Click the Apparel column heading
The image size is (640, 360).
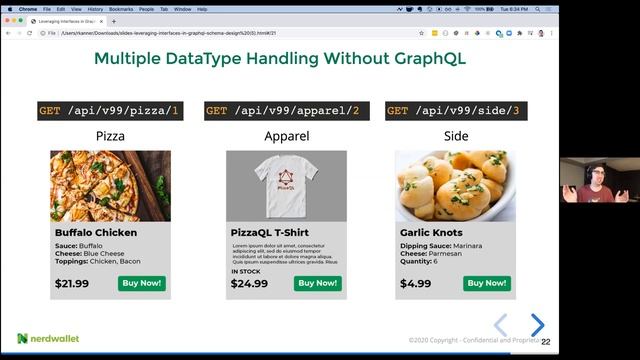[x=287, y=136]
